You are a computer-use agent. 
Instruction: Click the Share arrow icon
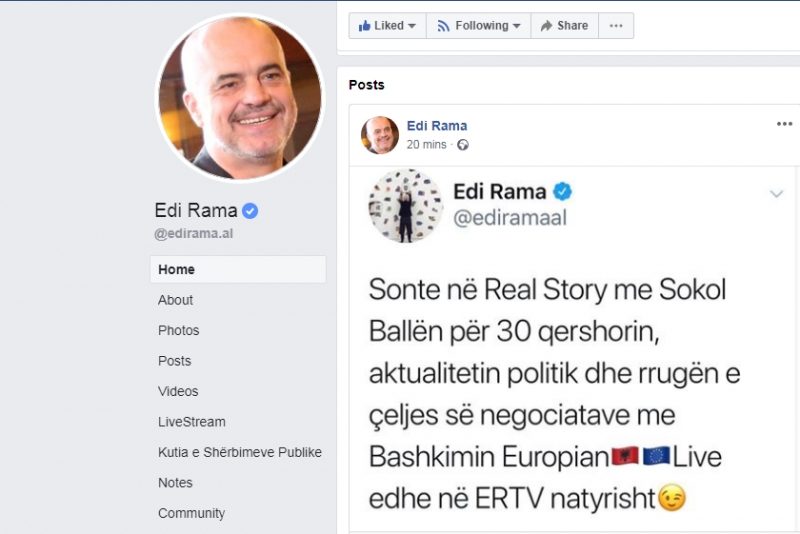(546, 26)
